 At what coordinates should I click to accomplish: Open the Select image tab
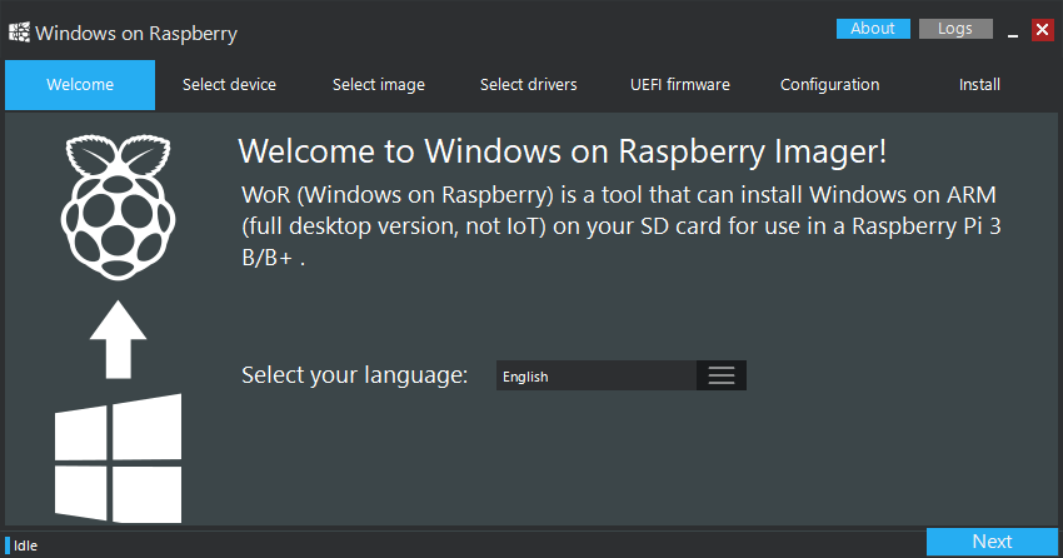(x=379, y=85)
